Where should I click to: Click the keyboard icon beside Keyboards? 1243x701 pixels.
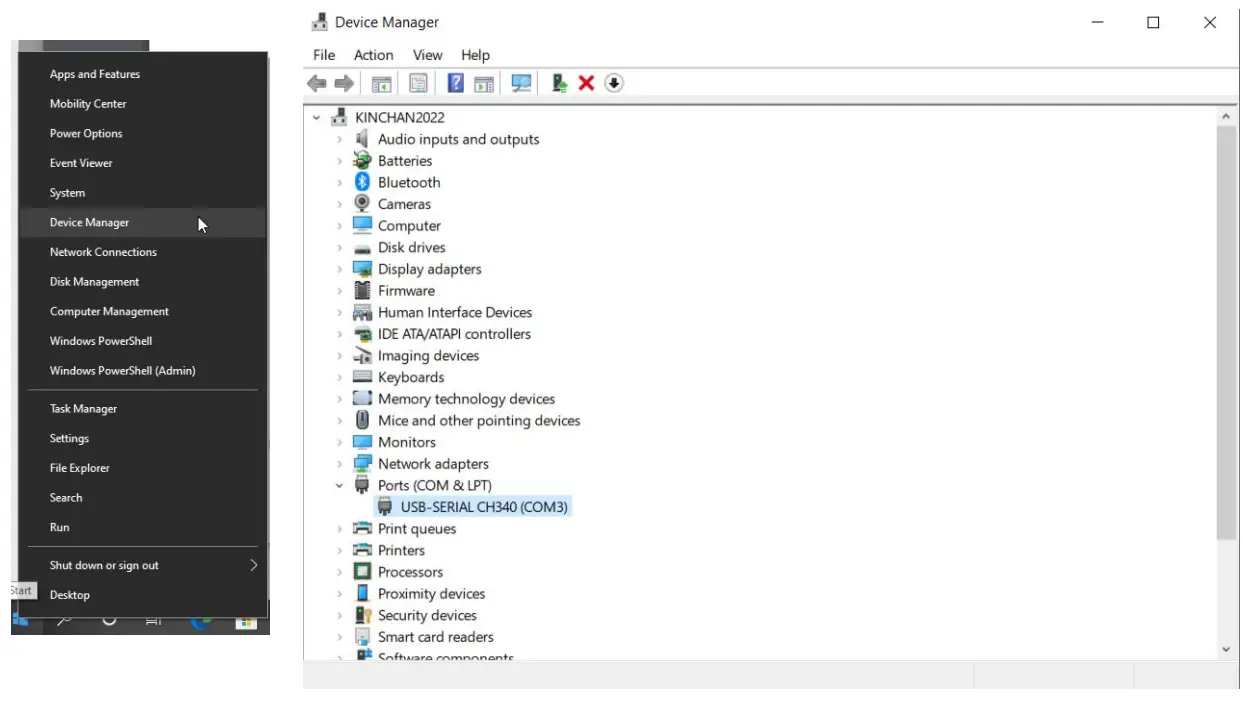pyautogui.click(x=362, y=377)
